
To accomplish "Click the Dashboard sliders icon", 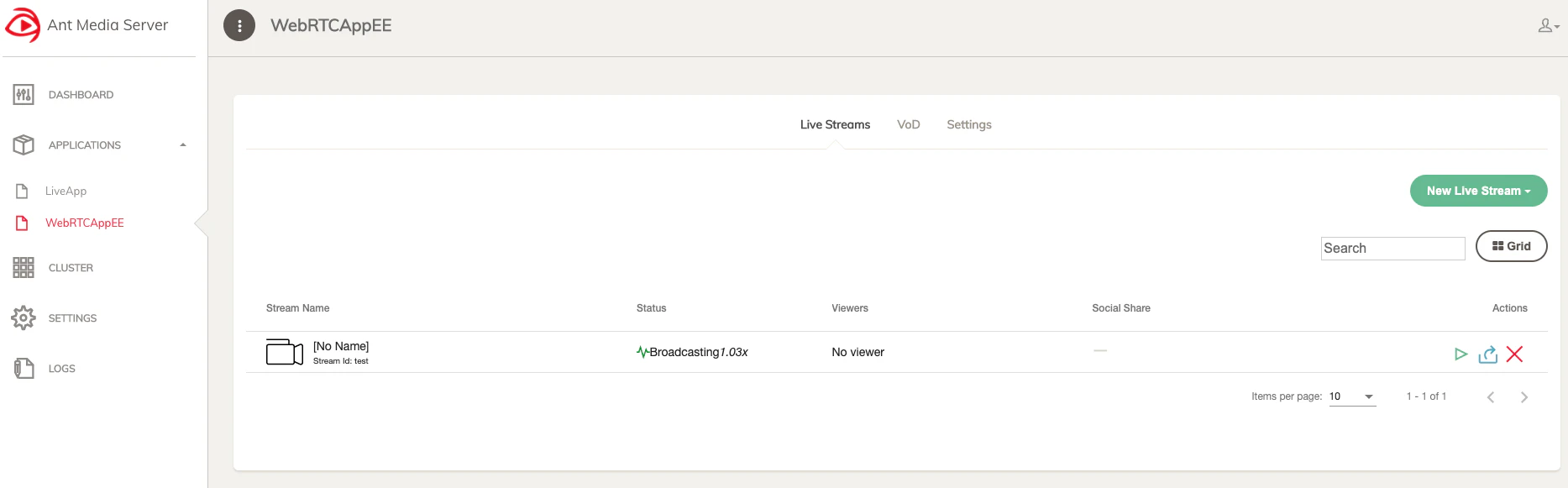I will [x=24, y=95].
